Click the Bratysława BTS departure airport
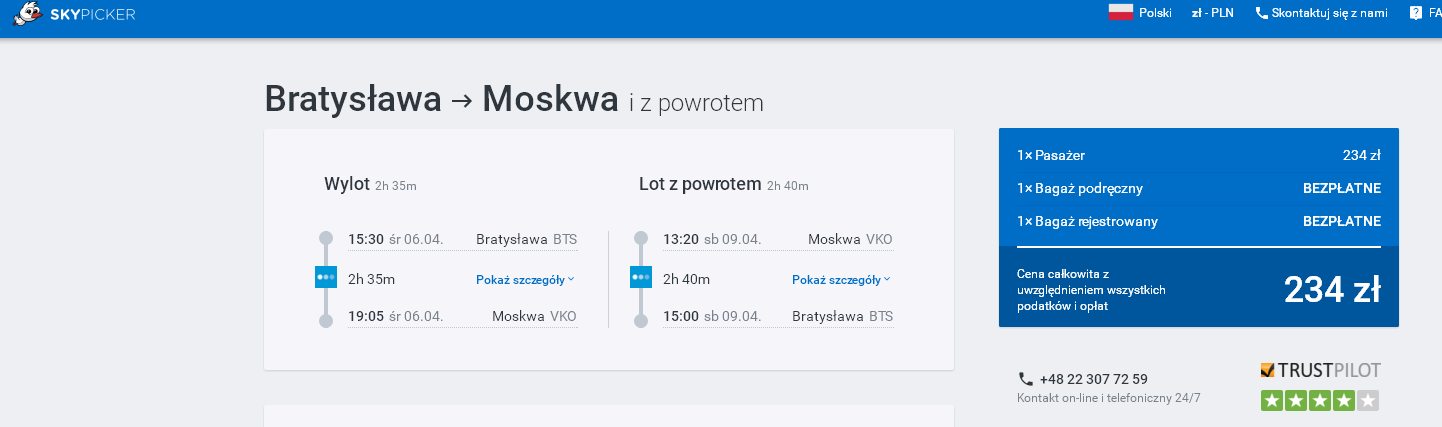Viewport: 1442px width, 427px height. click(x=527, y=240)
